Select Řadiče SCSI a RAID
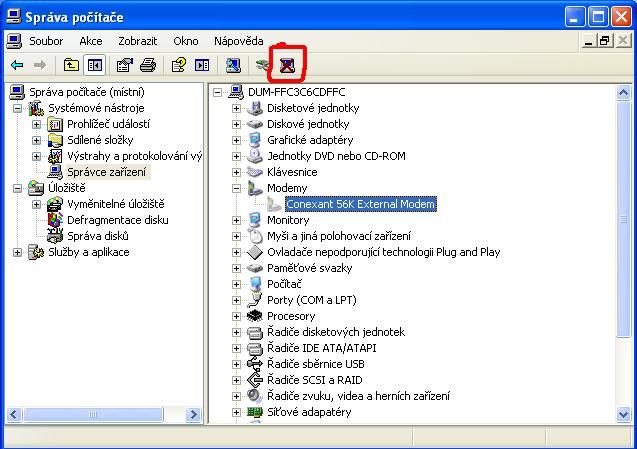Screen dimensions: 637x449 coord(314,380)
